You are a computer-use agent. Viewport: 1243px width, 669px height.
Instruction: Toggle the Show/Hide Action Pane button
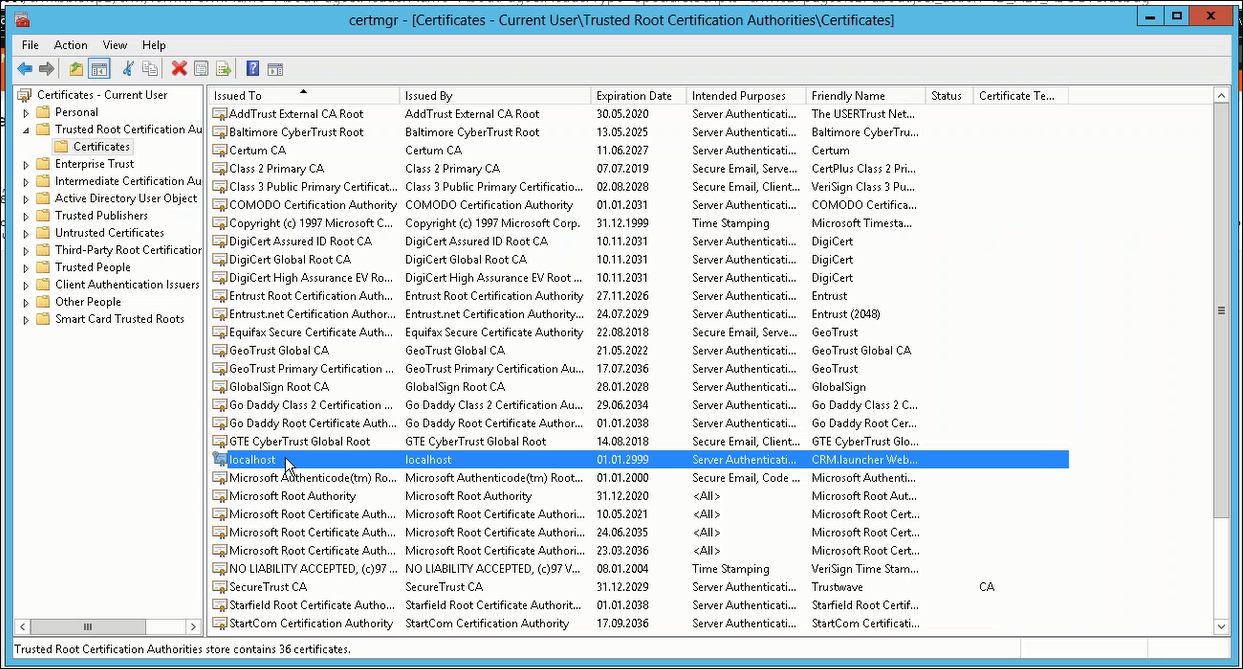(275, 69)
